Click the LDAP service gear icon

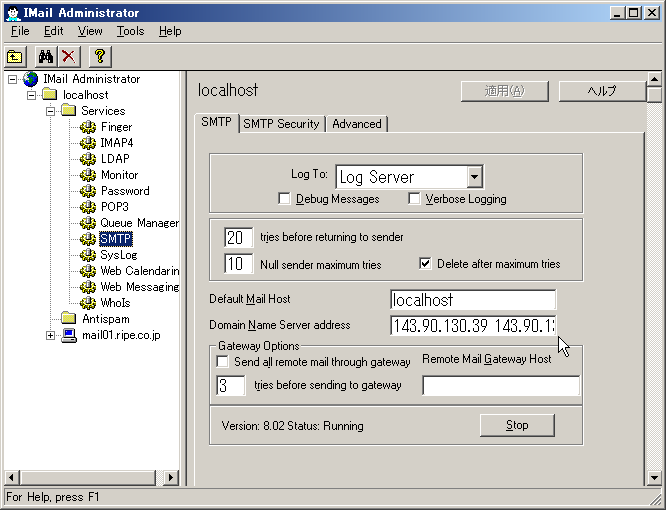pyautogui.click(x=88, y=158)
